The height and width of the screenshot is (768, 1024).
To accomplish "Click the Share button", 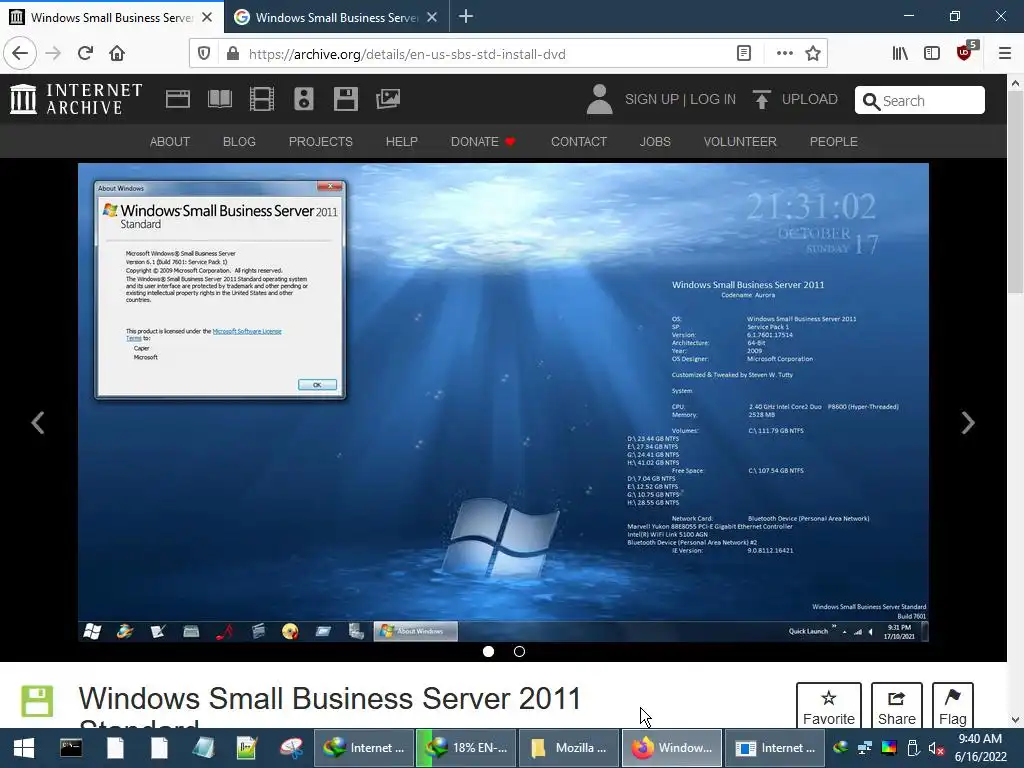I will (897, 707).
